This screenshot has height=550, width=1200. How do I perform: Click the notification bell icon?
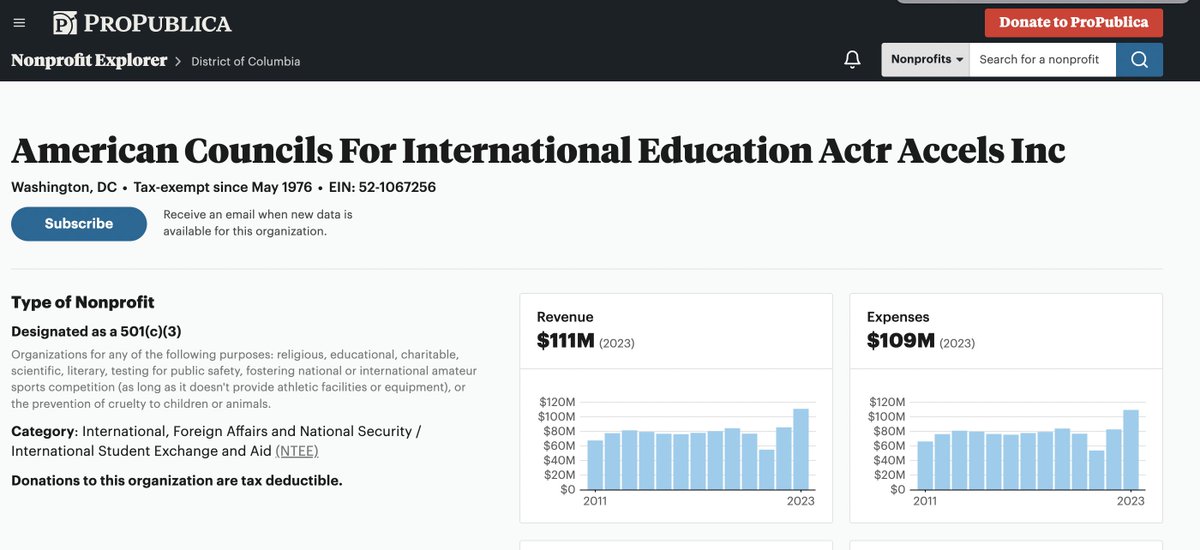[x=852, y=60]
